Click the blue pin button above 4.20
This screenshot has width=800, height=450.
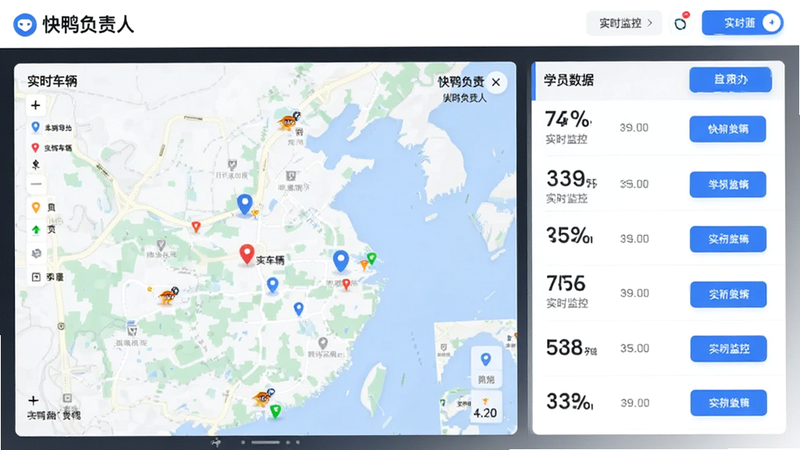pos(486,366)
